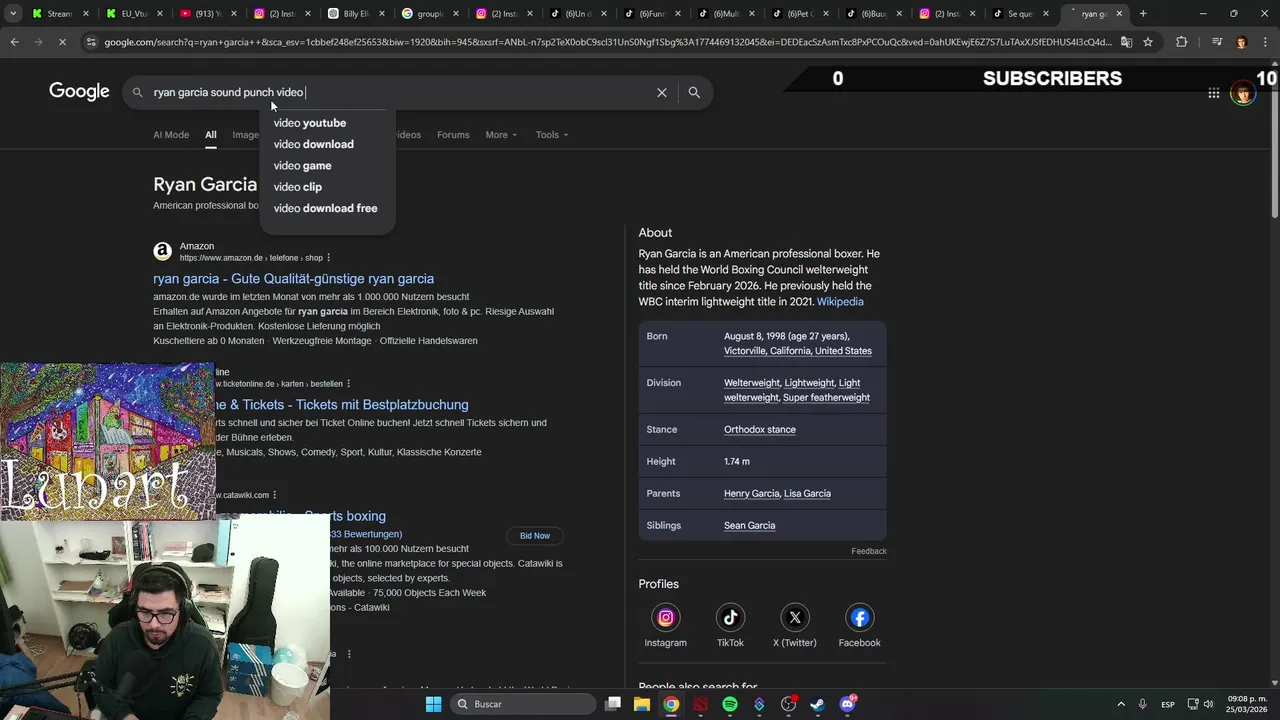Screen dimensions: 1280x720
Task: Select "video download free" suggestion
Action: (327, 208)
